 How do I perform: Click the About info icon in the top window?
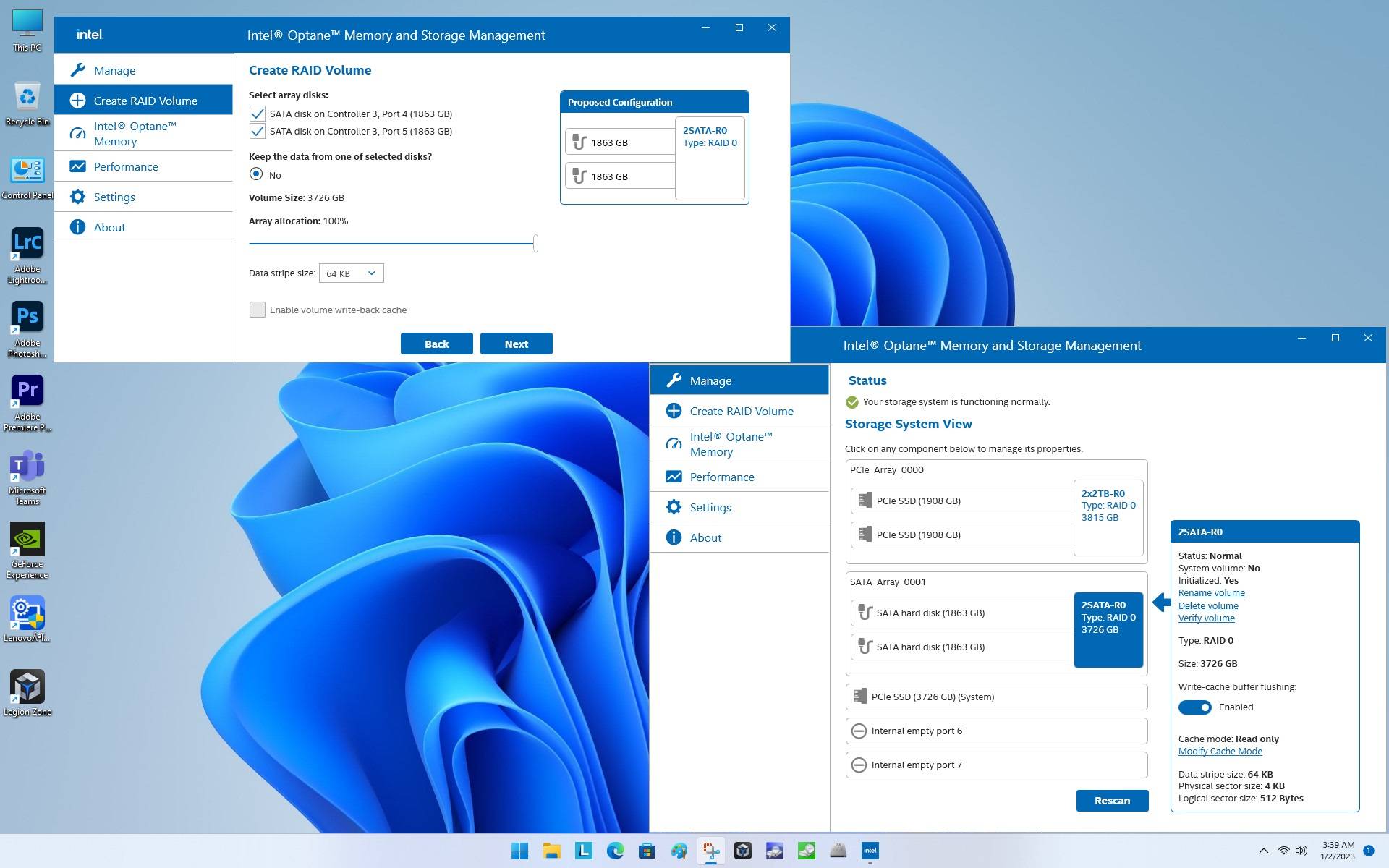(x=77, y=227)
